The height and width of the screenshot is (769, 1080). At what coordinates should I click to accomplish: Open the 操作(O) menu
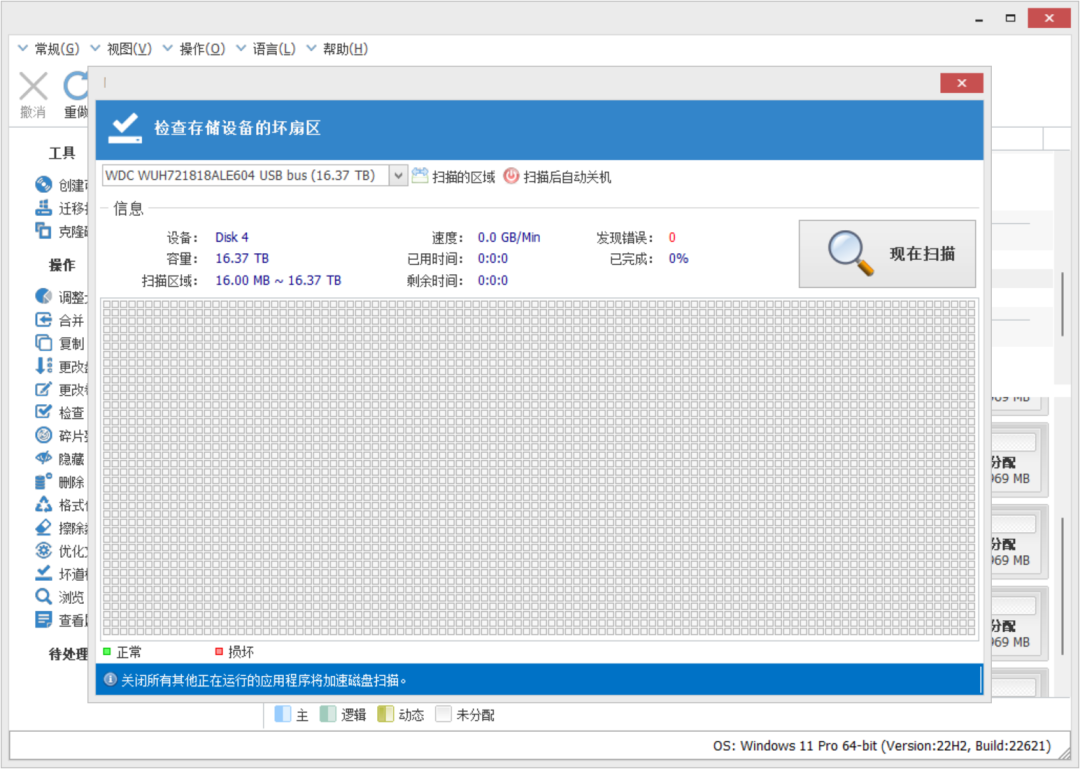coord(202,49)
